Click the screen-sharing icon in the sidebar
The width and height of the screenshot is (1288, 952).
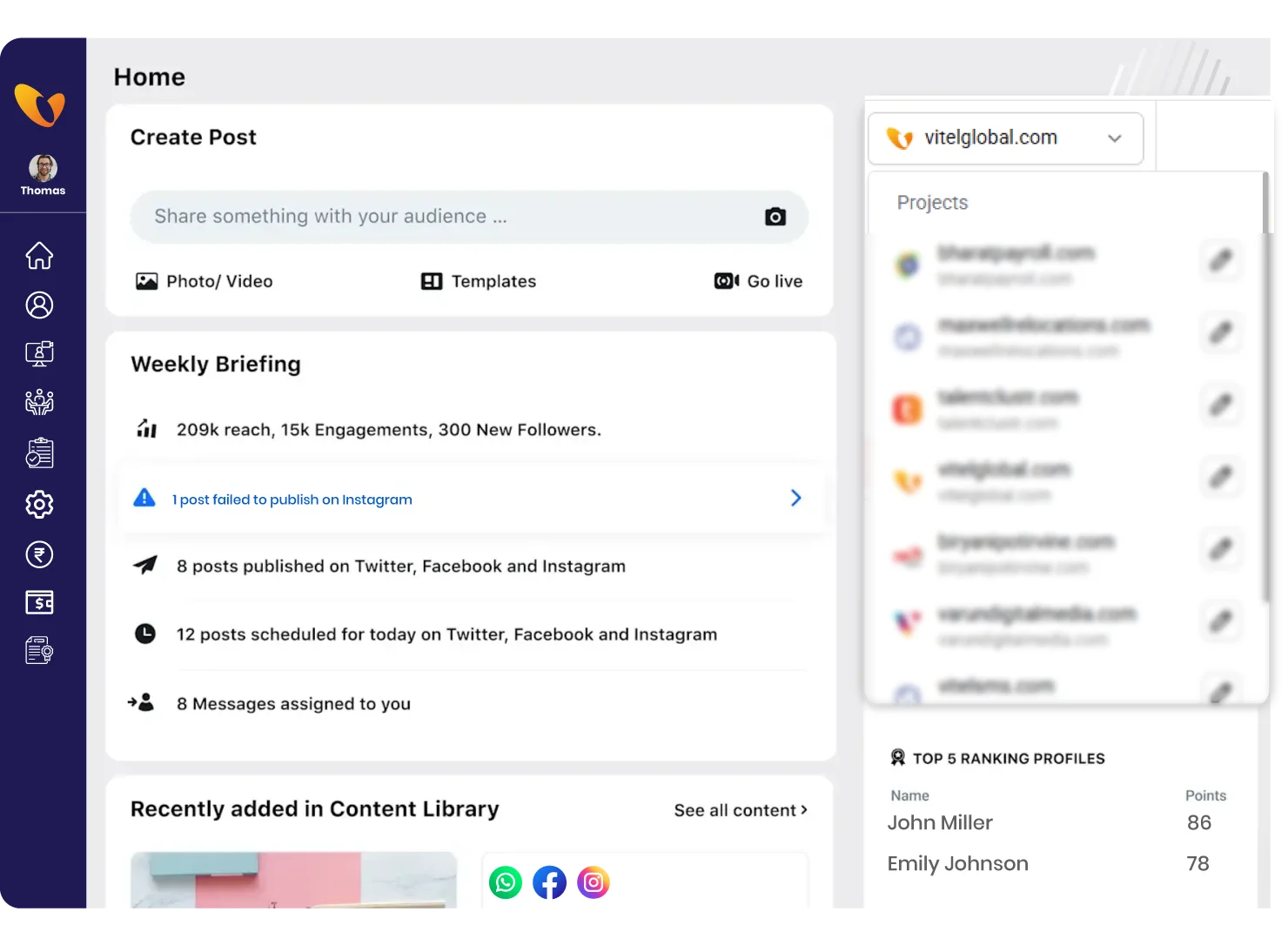[39, 353]
